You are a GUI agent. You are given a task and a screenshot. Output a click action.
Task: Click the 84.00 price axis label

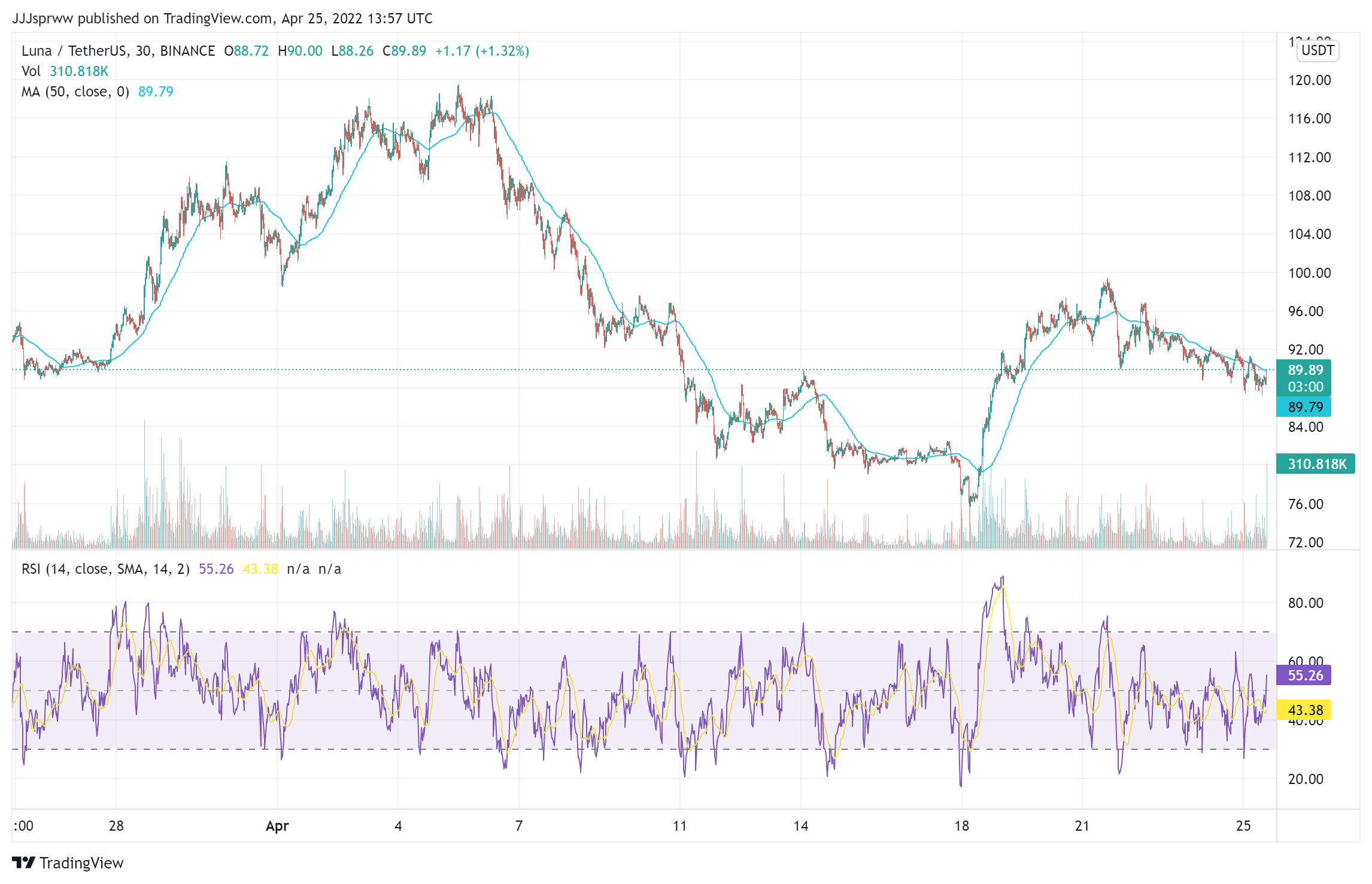(1306, 427)
